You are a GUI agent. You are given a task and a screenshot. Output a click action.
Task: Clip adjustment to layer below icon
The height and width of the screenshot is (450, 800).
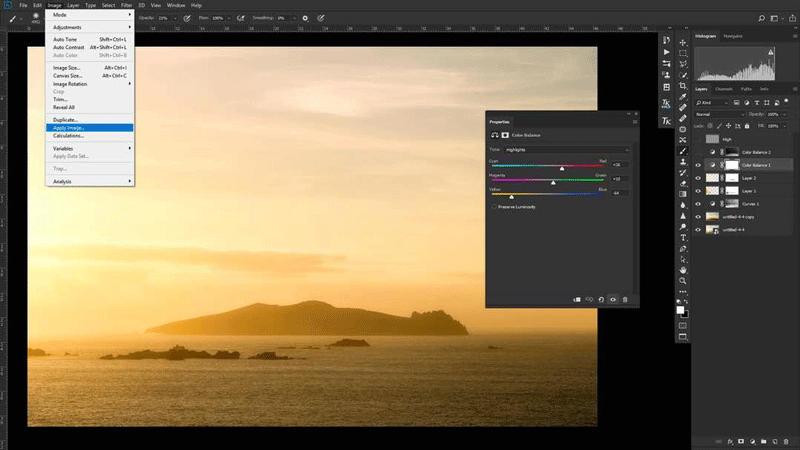click(x=577, y=299)
